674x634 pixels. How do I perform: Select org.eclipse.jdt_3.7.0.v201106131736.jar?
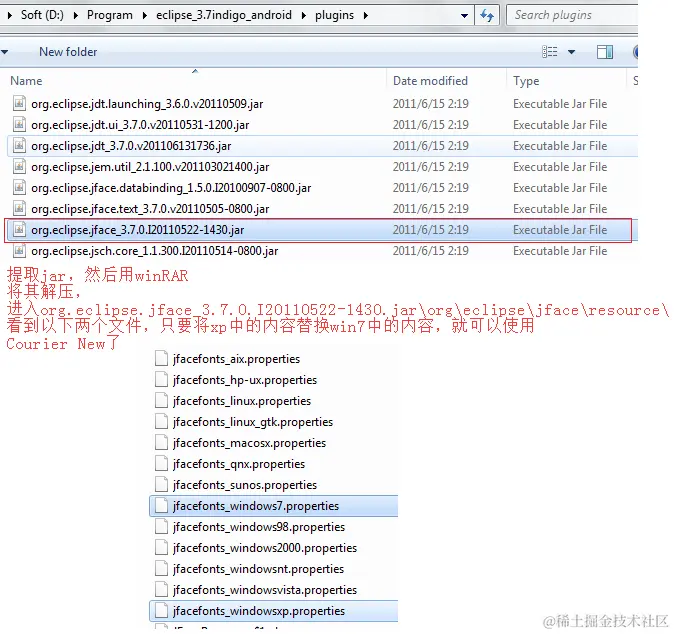pos(131,146)
